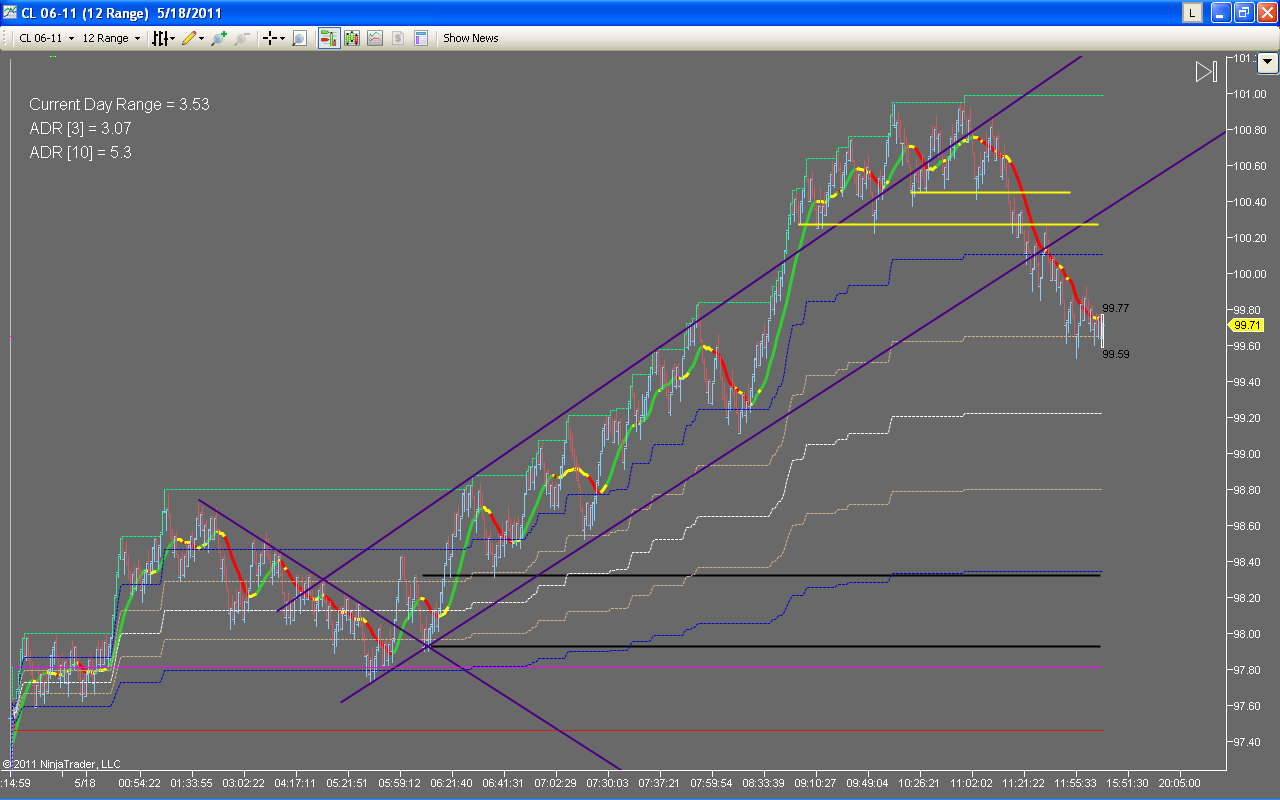This screenshot has width=1280, height=800.
Task: Open the crosshair cursor type menu
Action: (273, 38)
